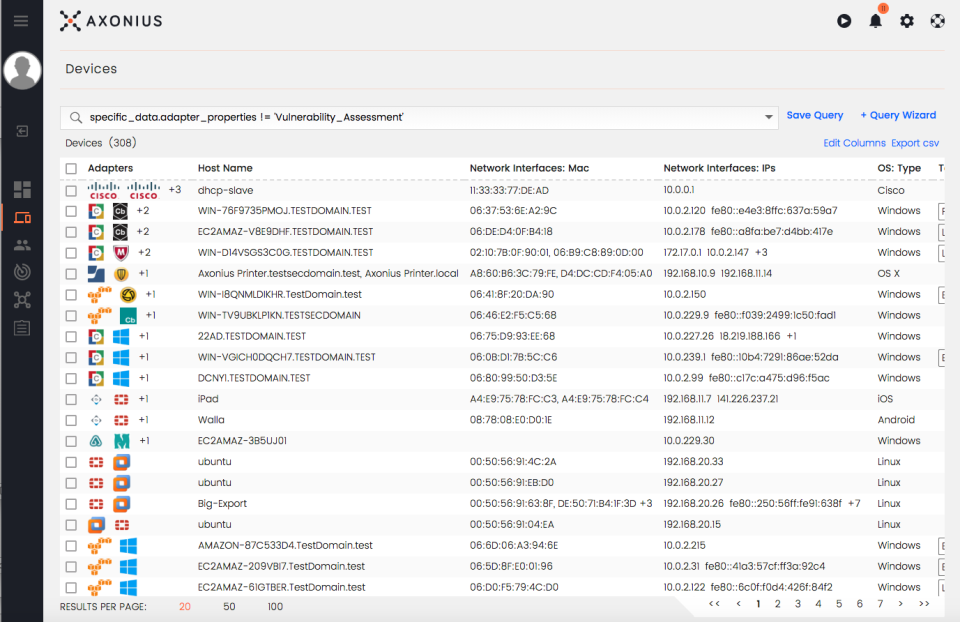Open the alerts radar sidebar icon
960x622 pixels.
coord(22,272)
